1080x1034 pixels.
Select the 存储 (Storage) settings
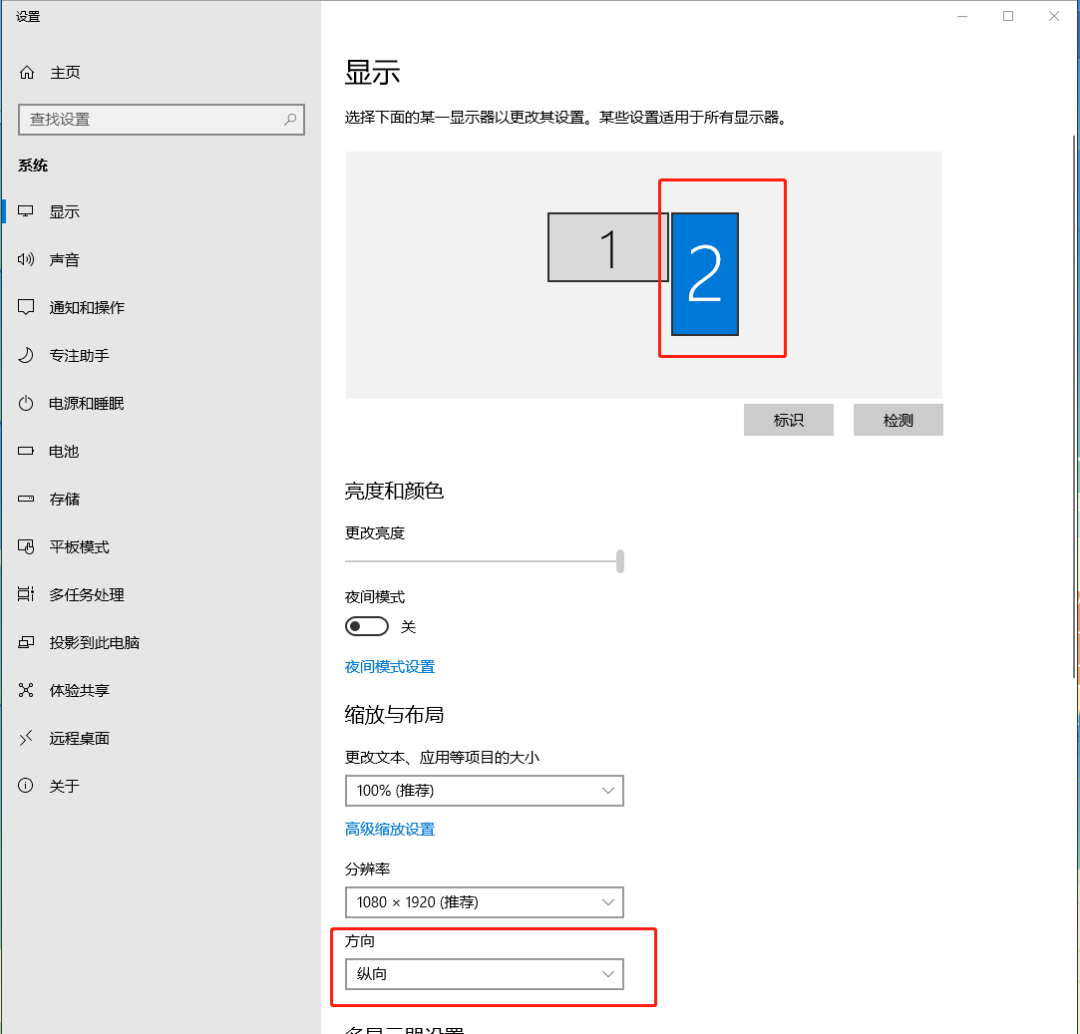[64, 499]
